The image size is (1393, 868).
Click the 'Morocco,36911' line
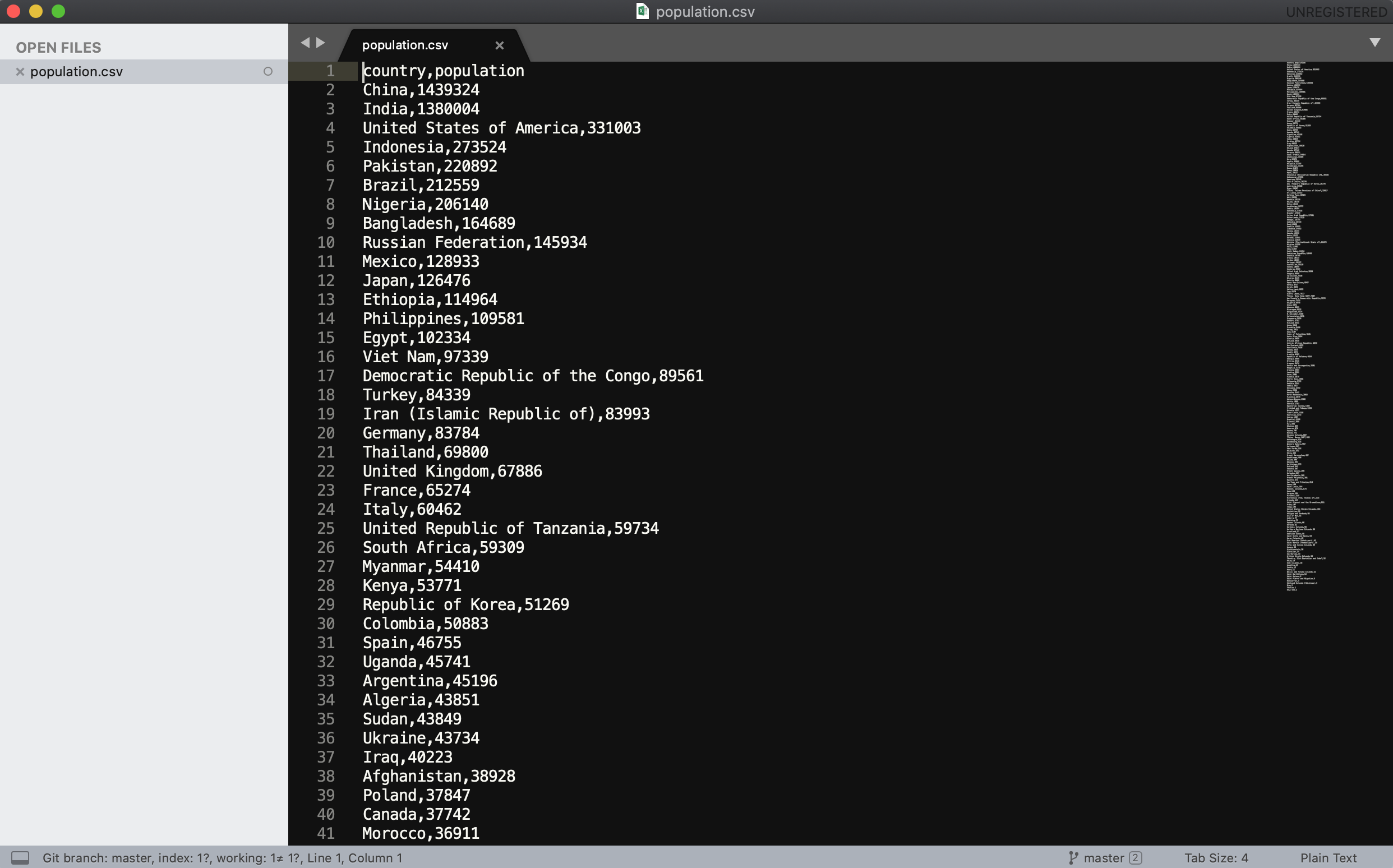pos(421,833)
